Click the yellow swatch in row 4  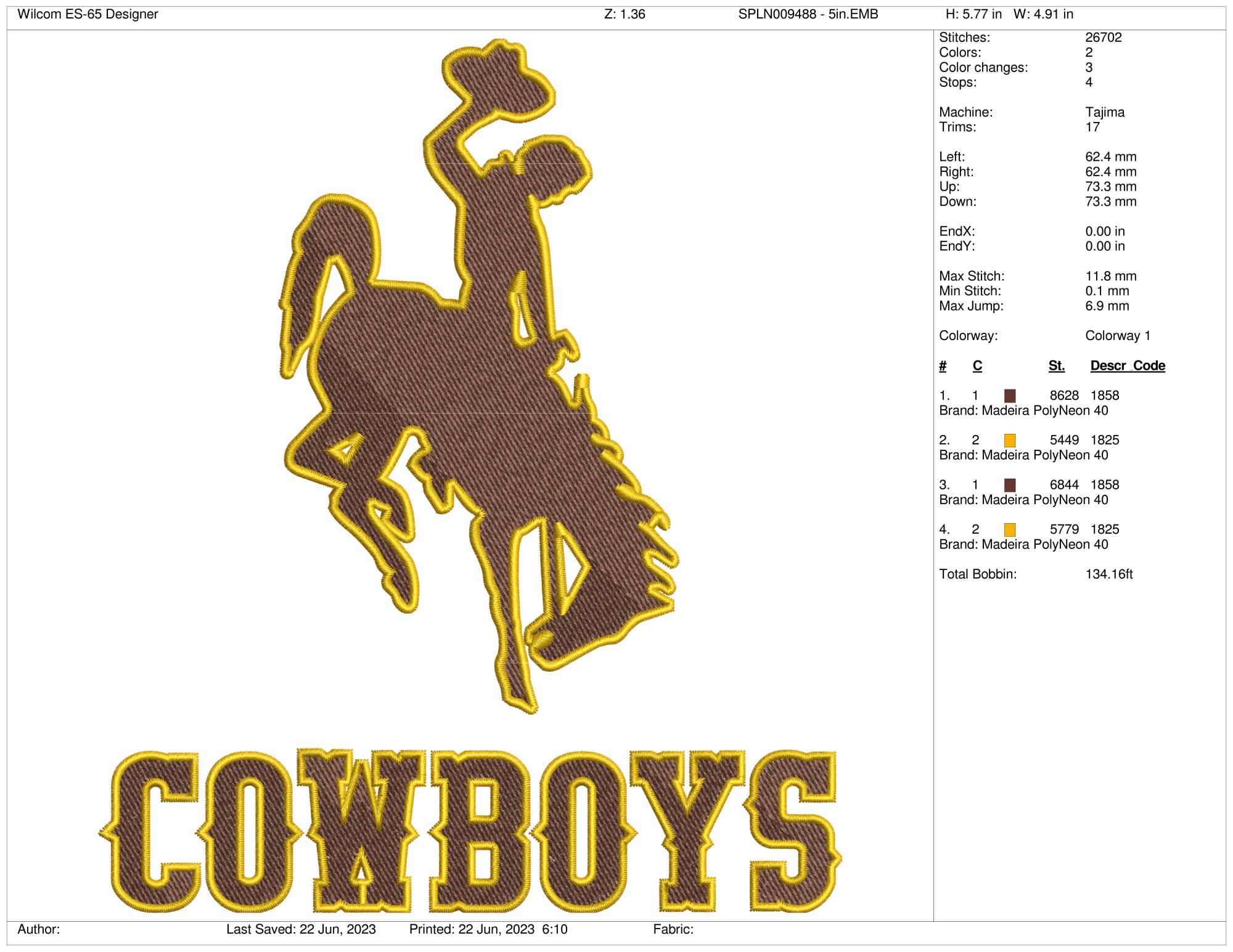click(x=1010, y=529)
